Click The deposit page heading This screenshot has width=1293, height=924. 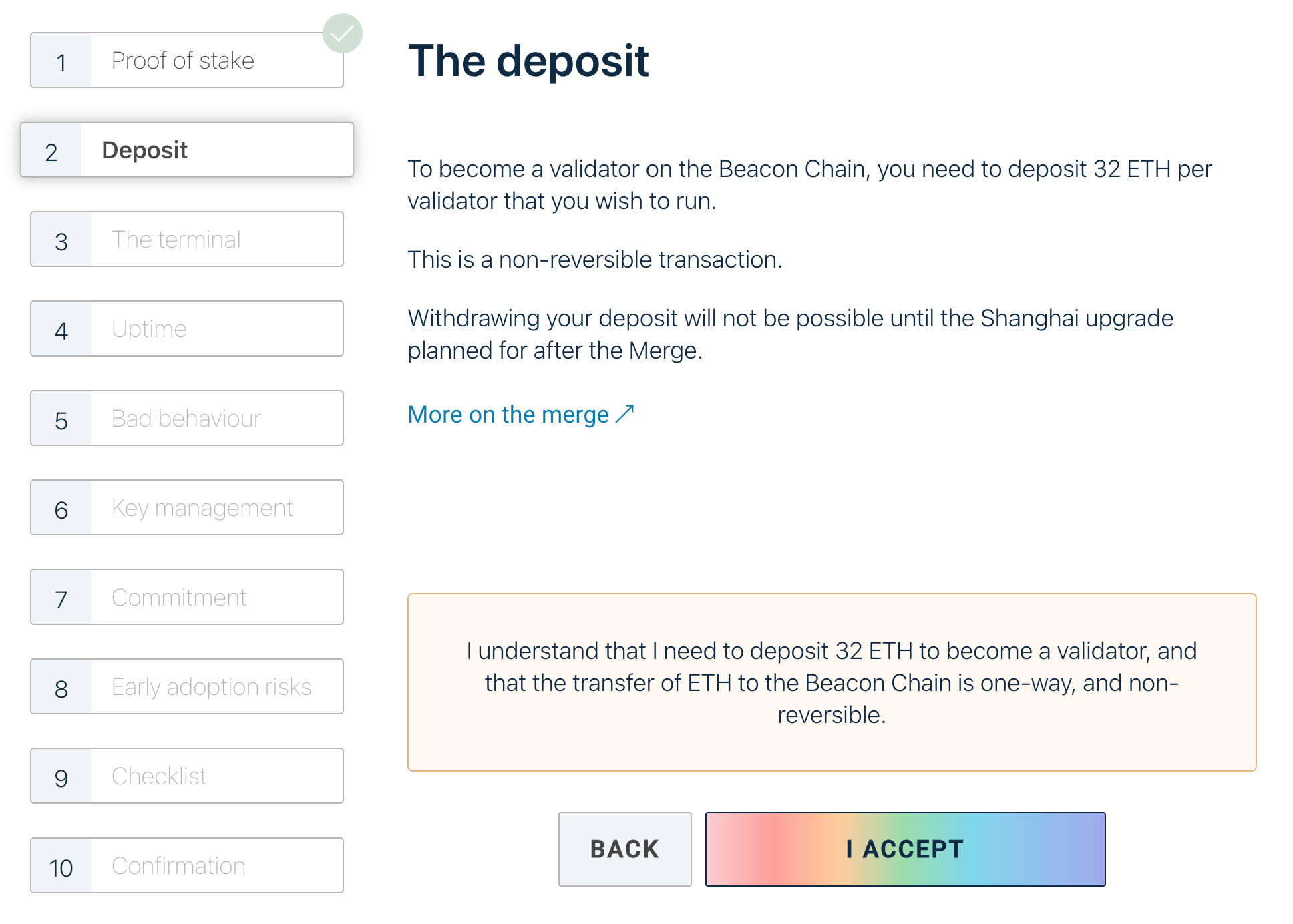pos(528,61)
